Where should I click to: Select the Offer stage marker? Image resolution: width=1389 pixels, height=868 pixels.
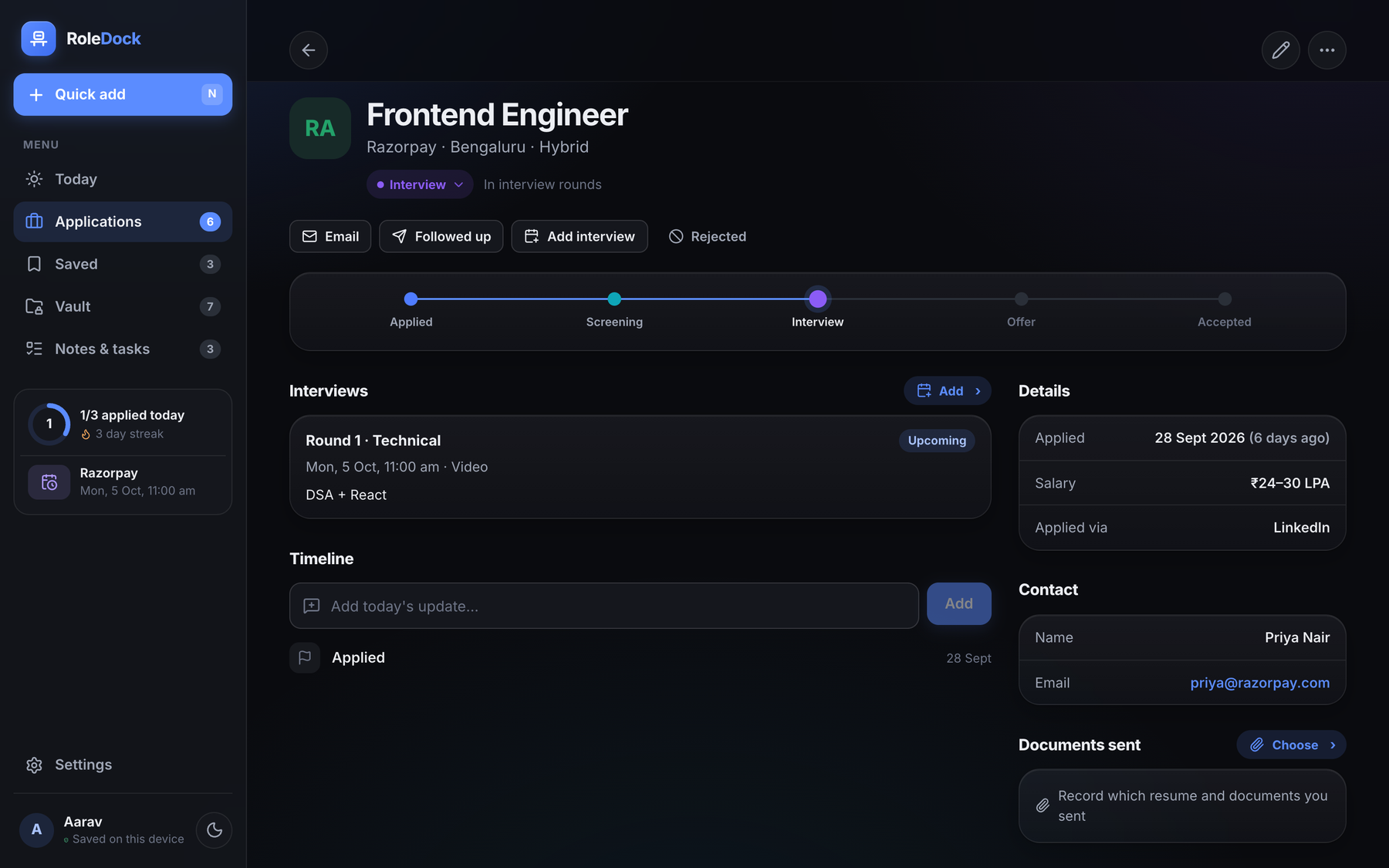(1021, 299)
